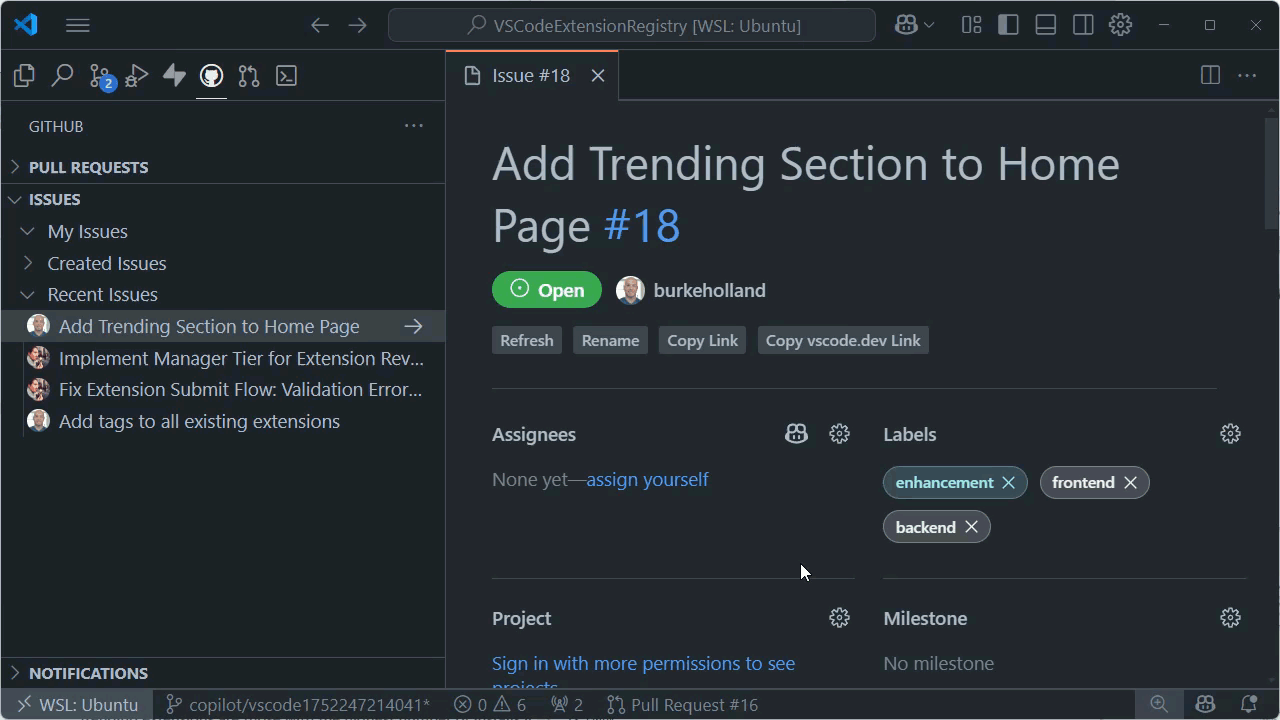Screen dimensions: 1280x720
Task: Click the assign yourself link
Action: (647, 479)
